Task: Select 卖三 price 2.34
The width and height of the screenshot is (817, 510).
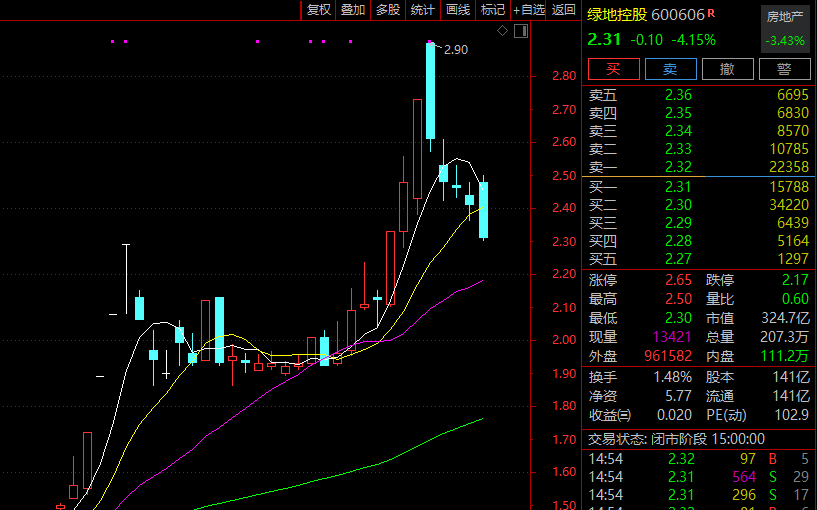Action: (678, 131)
